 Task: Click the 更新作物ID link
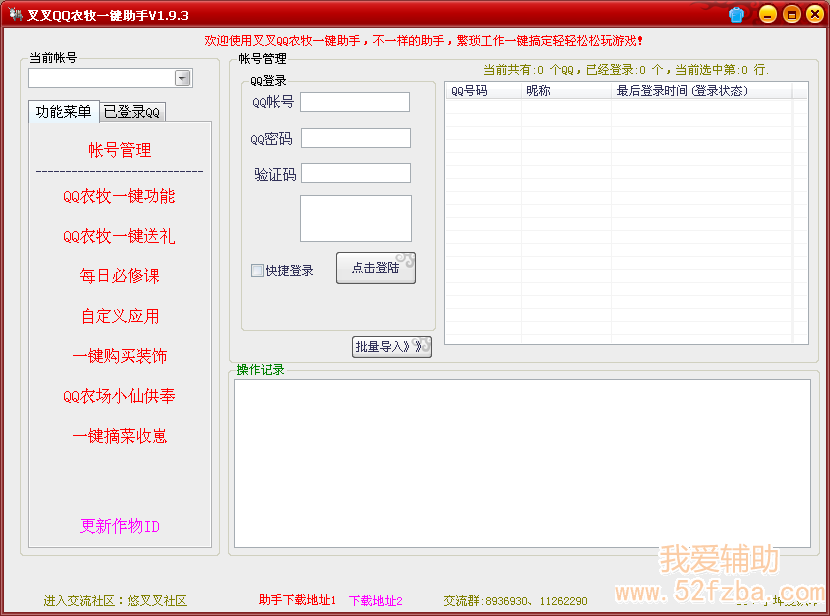point(120,526)
